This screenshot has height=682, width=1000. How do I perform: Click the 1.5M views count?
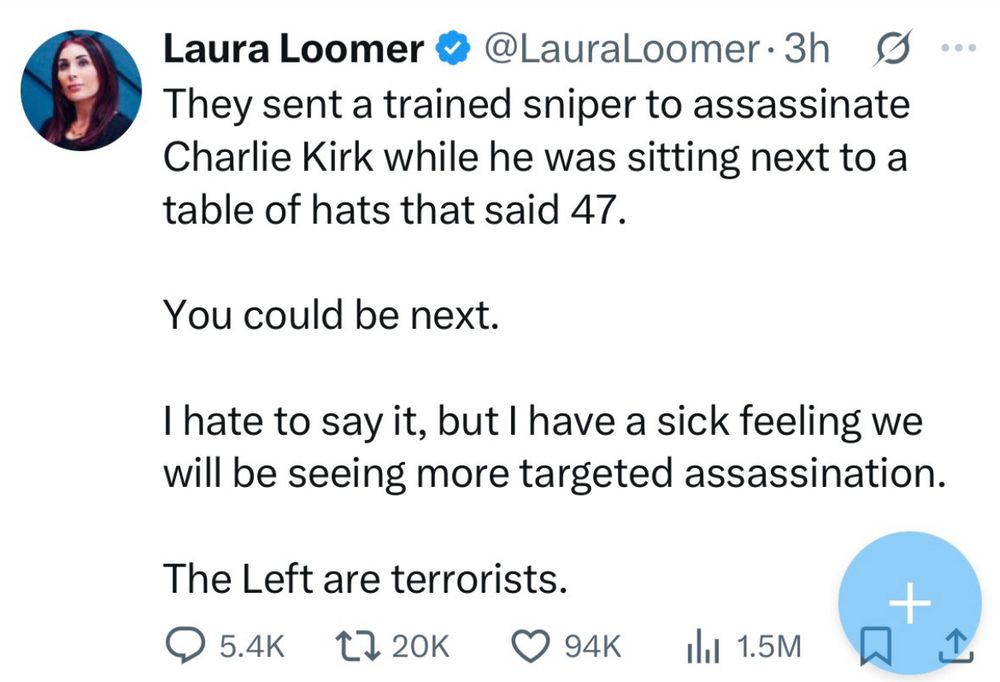click(x=769, y=647)
